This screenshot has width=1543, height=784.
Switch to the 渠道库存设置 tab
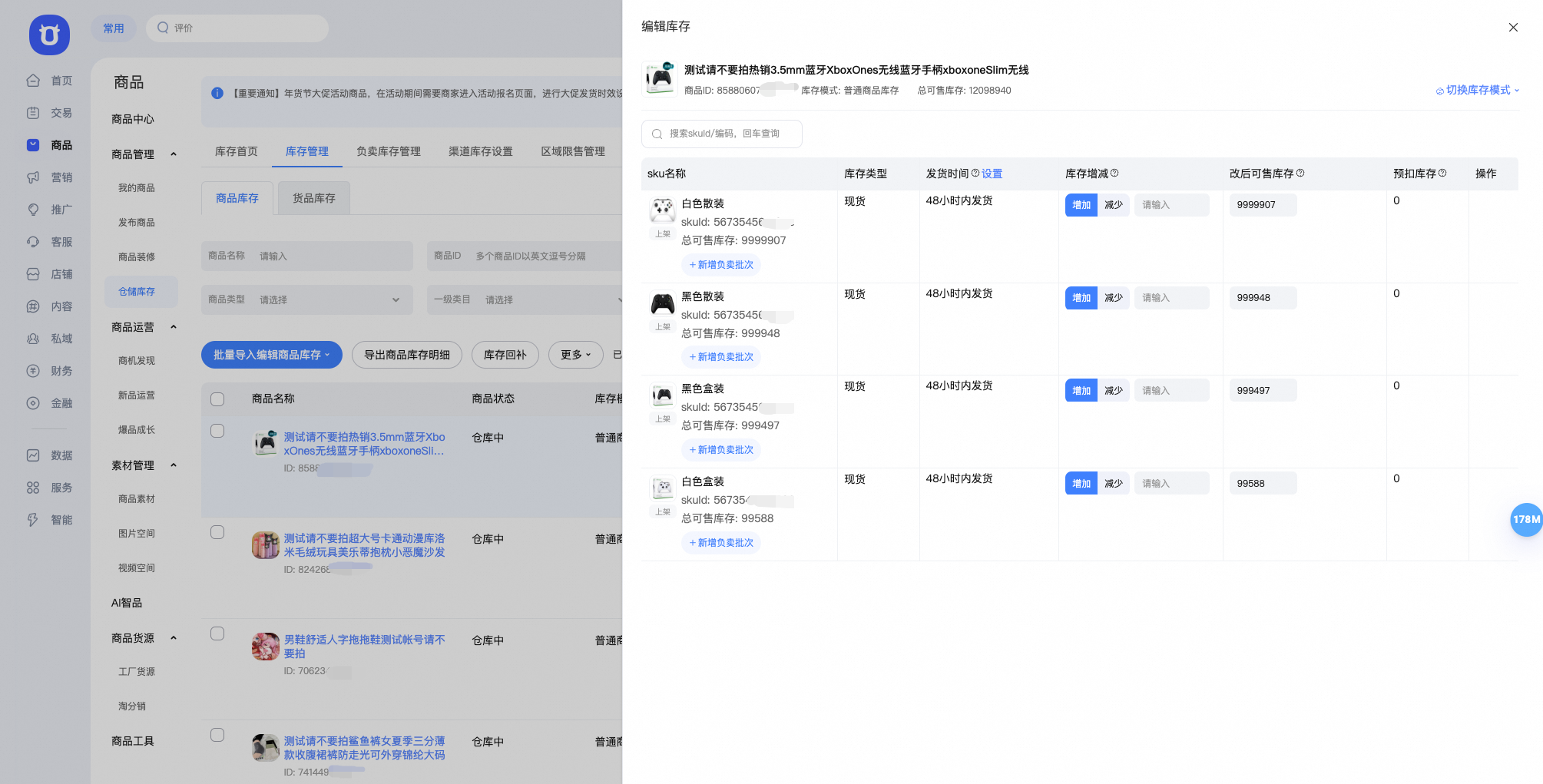(x=481, y=151)
